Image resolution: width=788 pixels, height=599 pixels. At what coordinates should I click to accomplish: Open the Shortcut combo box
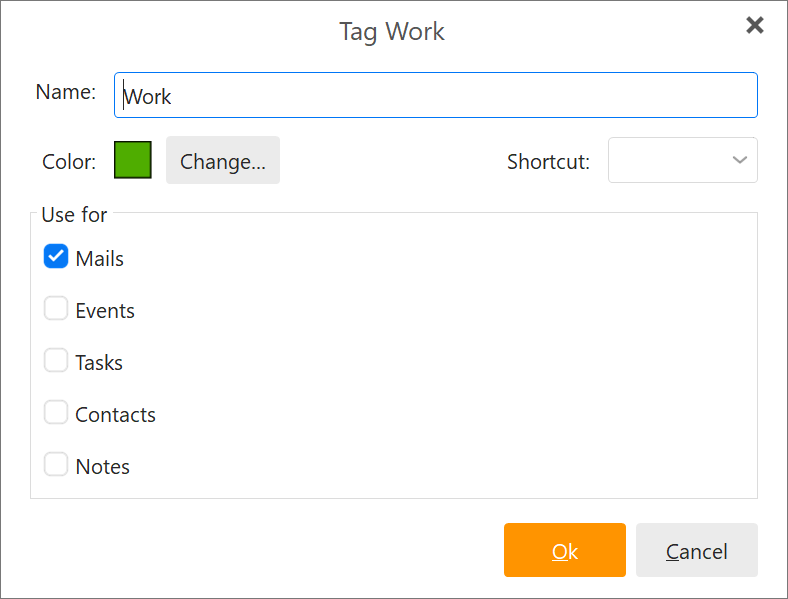pyautogui.click(x=682, y=160)
